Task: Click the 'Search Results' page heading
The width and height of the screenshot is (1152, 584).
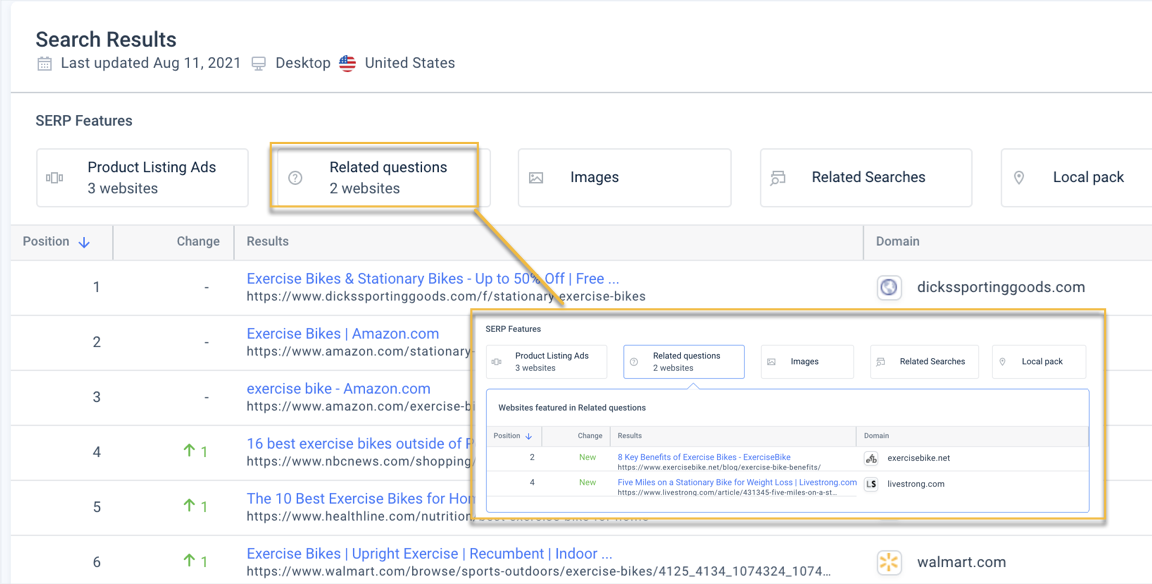Action: [106, 39]
